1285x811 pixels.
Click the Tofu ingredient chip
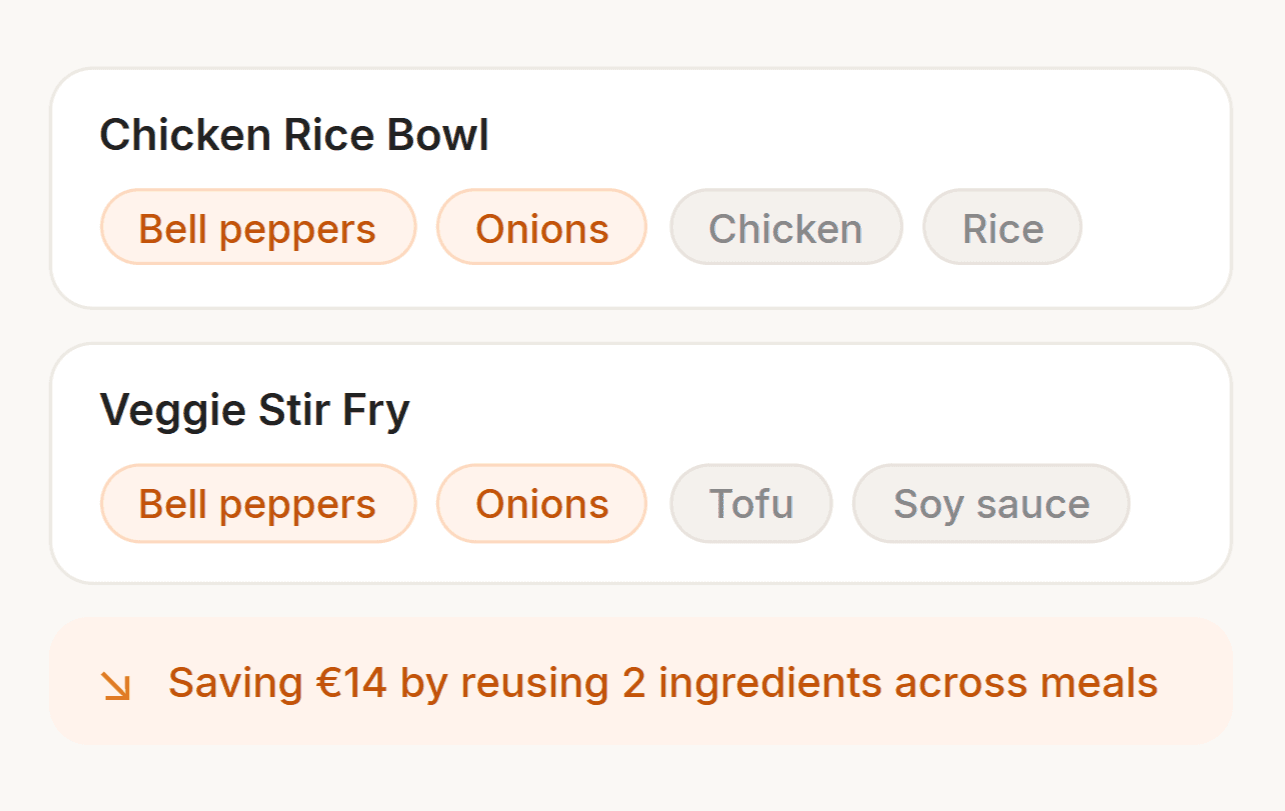click(751, 504)
